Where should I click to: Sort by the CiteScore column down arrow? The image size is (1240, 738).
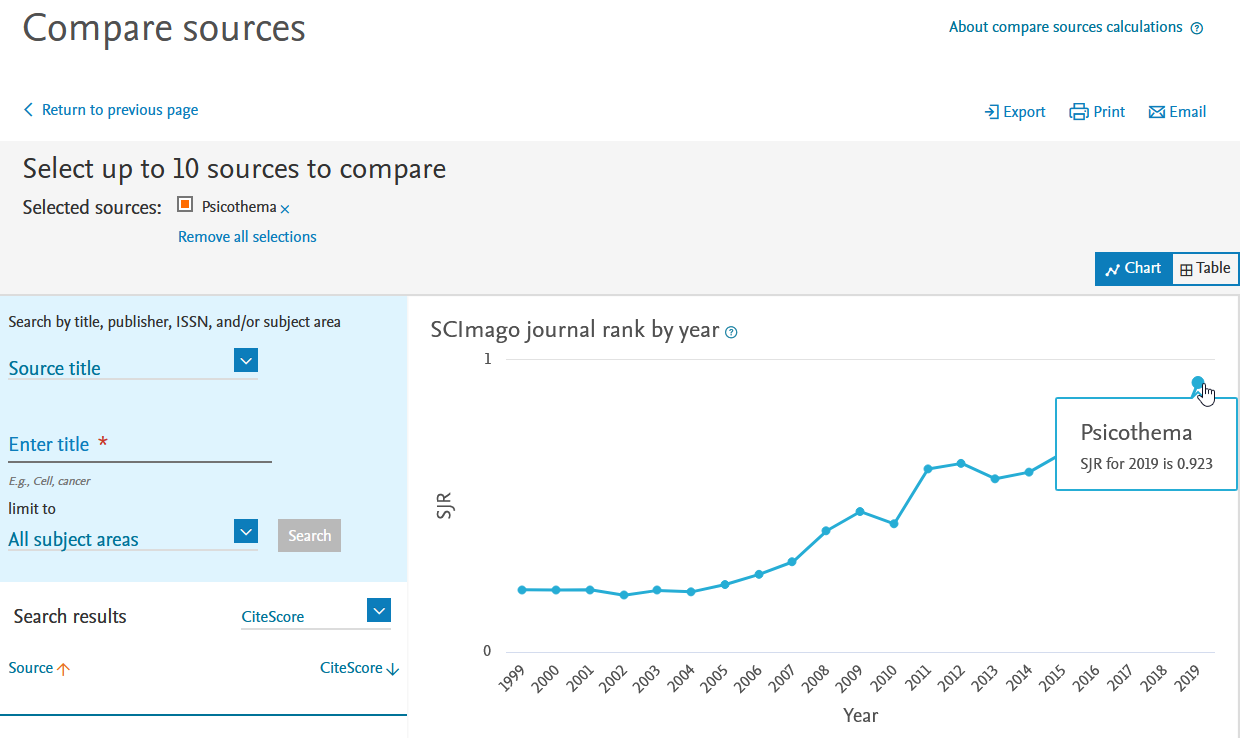coord(392,669)
